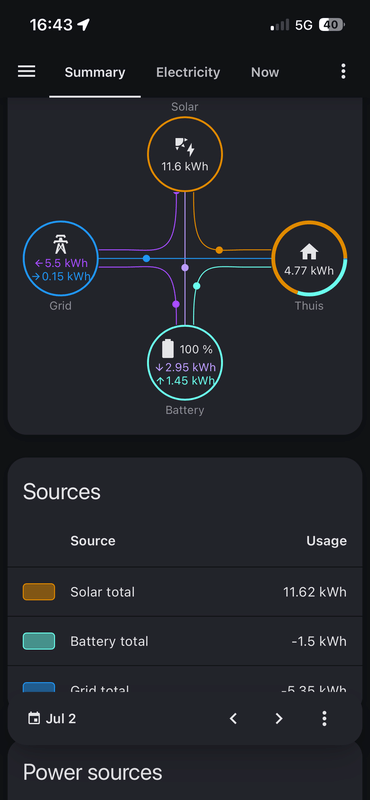This screenshot has height=800, width=370.
Task: Switch to the Summary tab
Action: 95,72
